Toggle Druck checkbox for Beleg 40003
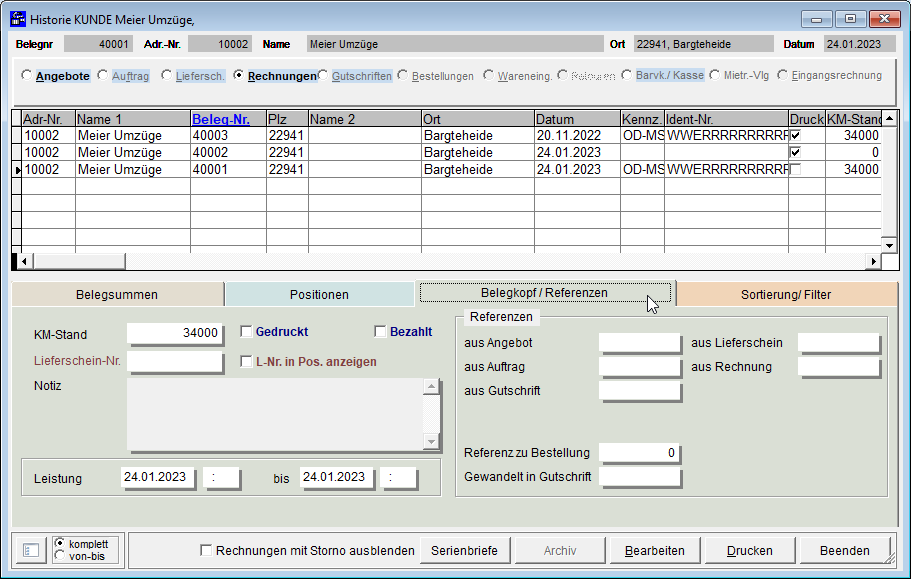 pos(795,135)
